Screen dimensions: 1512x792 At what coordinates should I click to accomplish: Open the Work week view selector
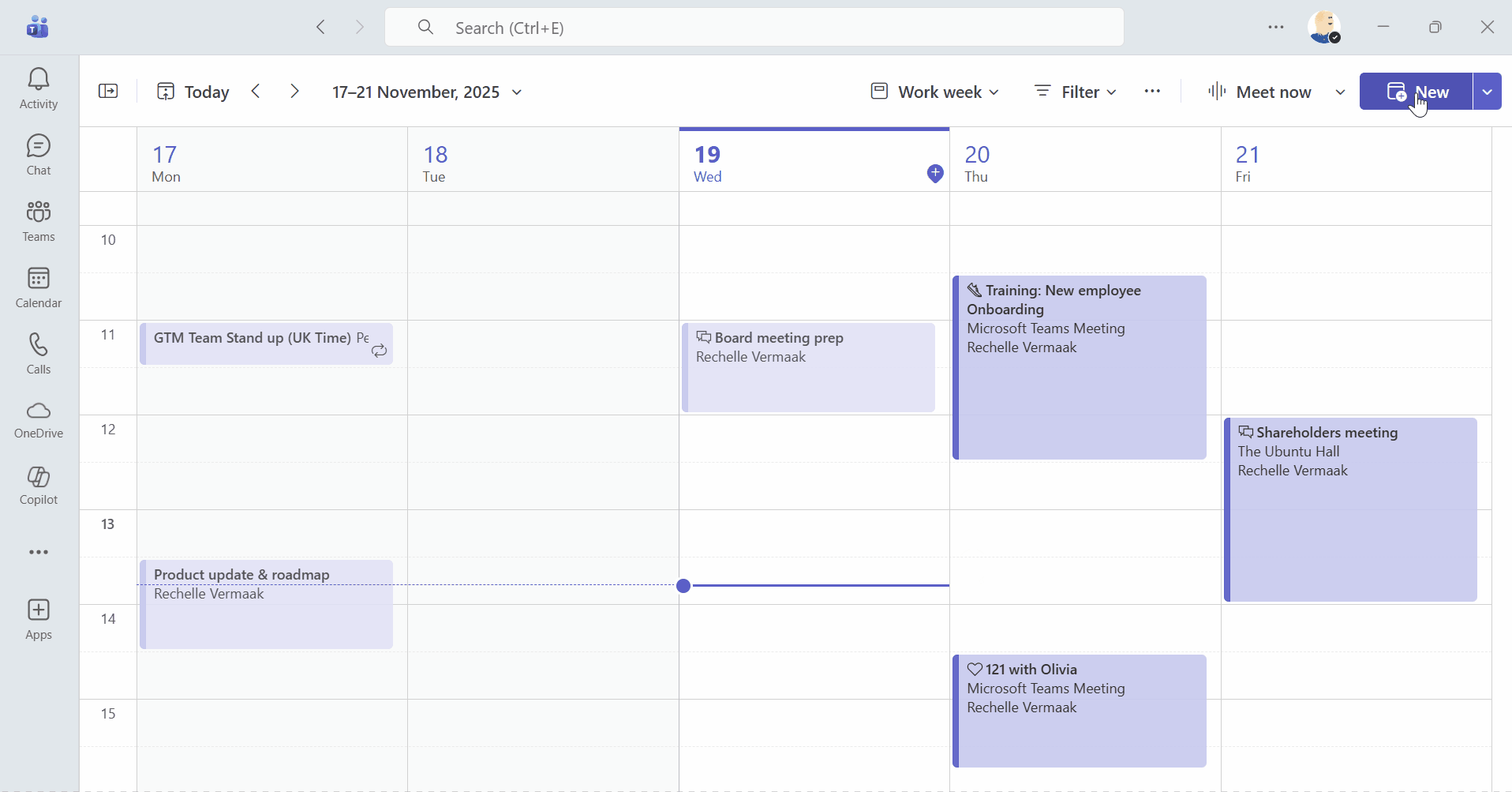pos(935,91)
